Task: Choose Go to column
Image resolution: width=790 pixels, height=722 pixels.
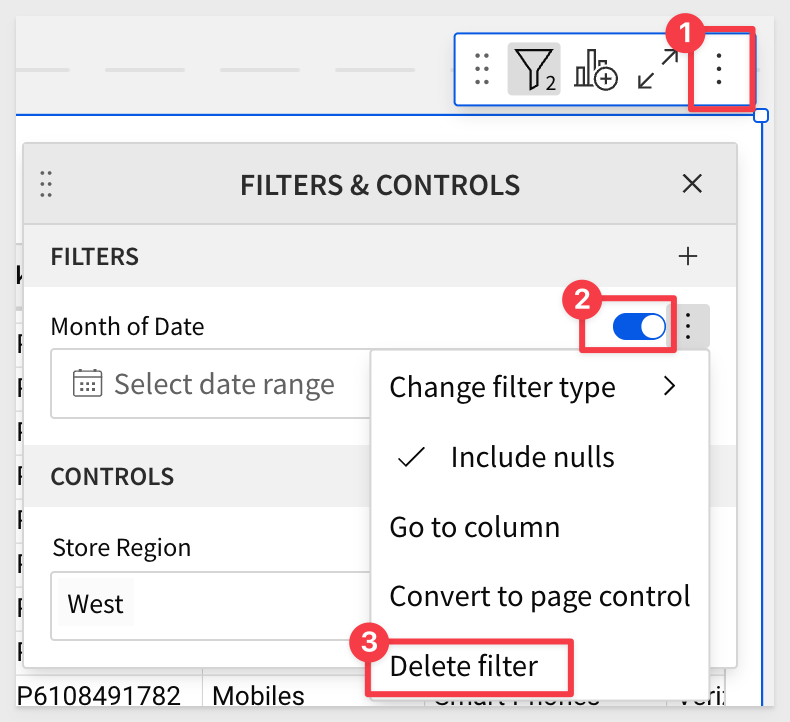Action: (x=539, y=527)
